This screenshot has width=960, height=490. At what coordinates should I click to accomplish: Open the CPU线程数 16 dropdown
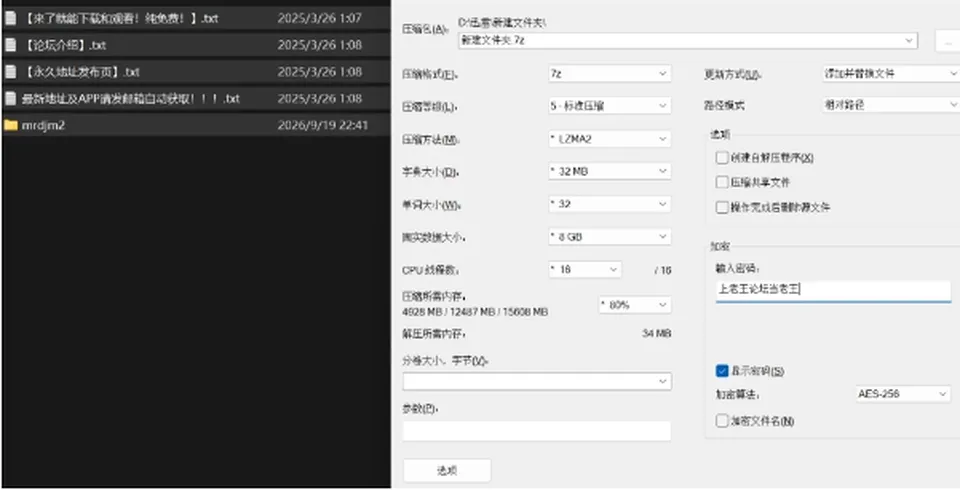585,270
